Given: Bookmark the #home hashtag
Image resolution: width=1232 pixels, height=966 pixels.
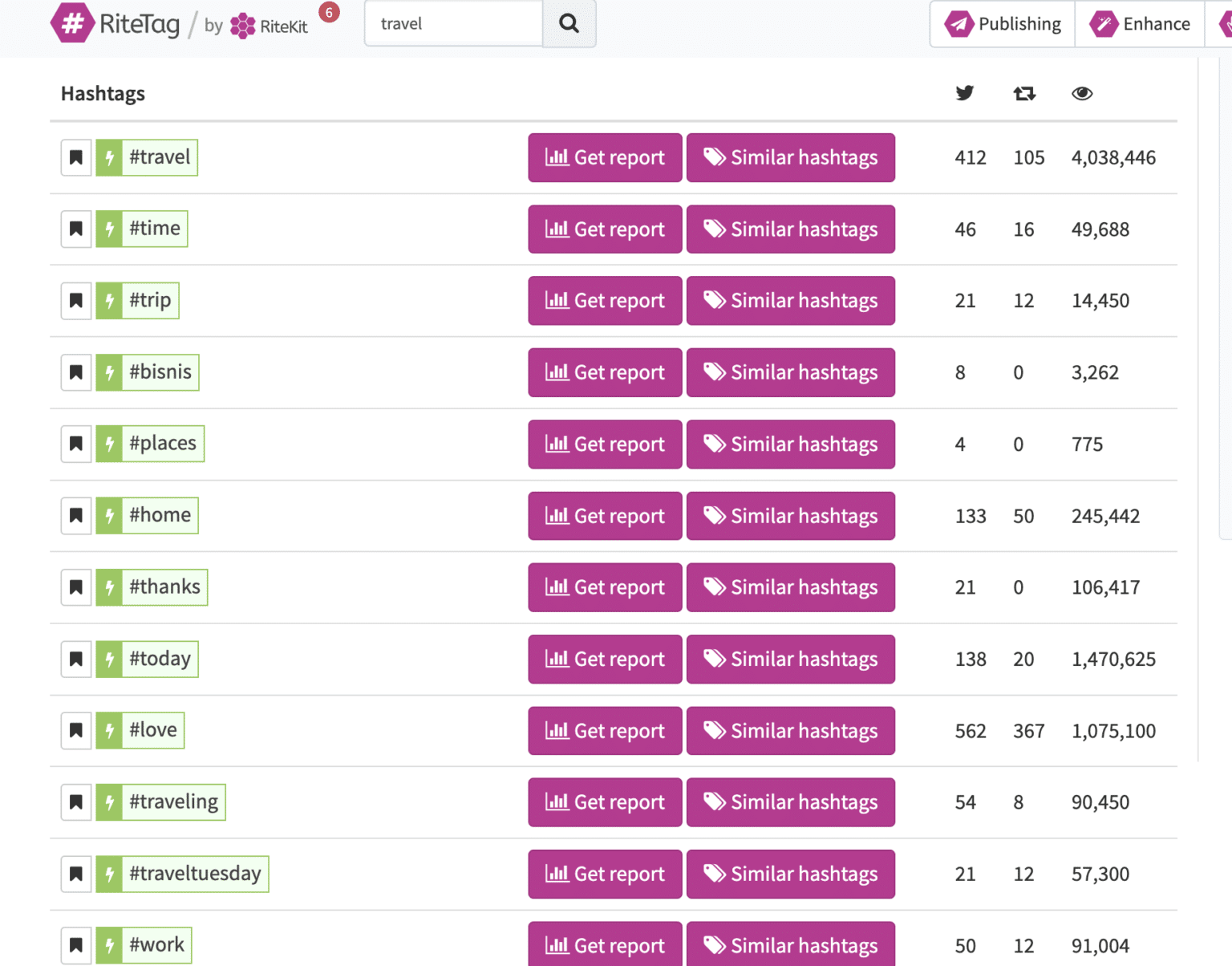Looking at the screenshot, I should (x=75, y=515).
